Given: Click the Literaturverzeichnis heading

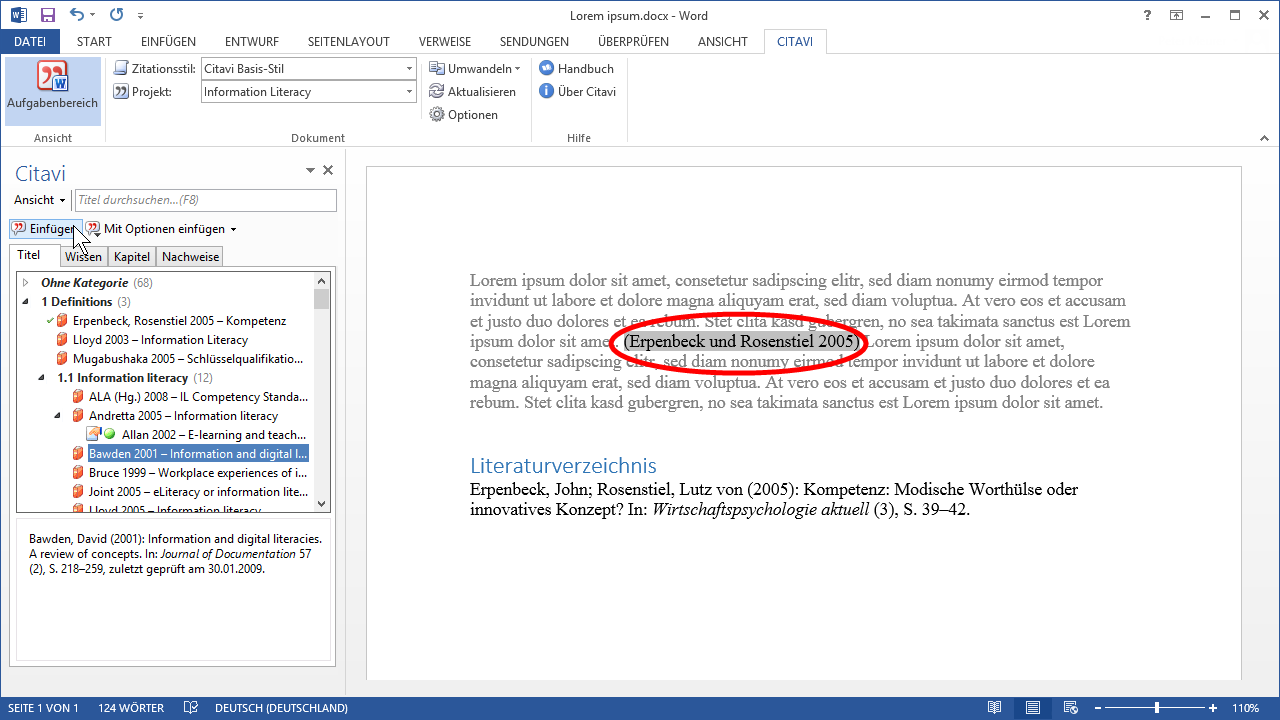Looking at the screenshot, I should click(x=563, y=466).
